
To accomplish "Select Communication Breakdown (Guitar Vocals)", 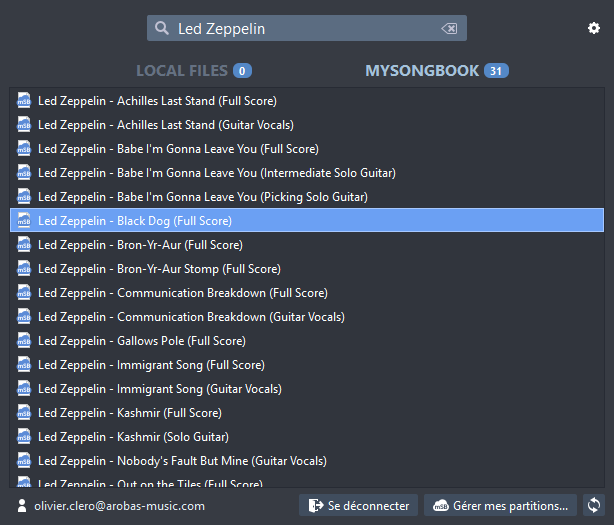I will coord(307,317).
